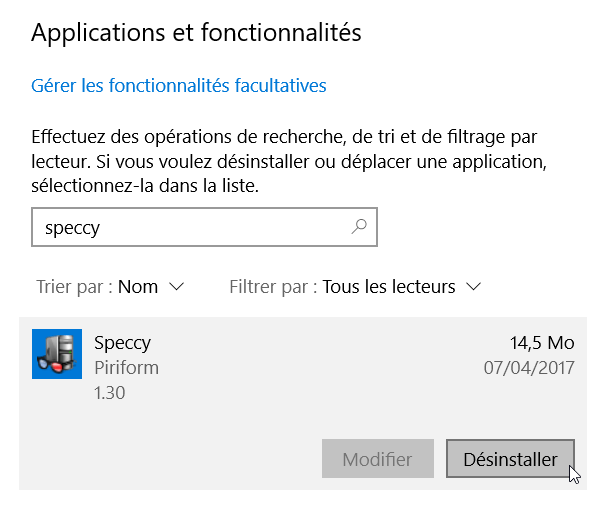Click the magnifying glass search icon
This screenshot has height=516, width=610.
(x=359, y=226)
